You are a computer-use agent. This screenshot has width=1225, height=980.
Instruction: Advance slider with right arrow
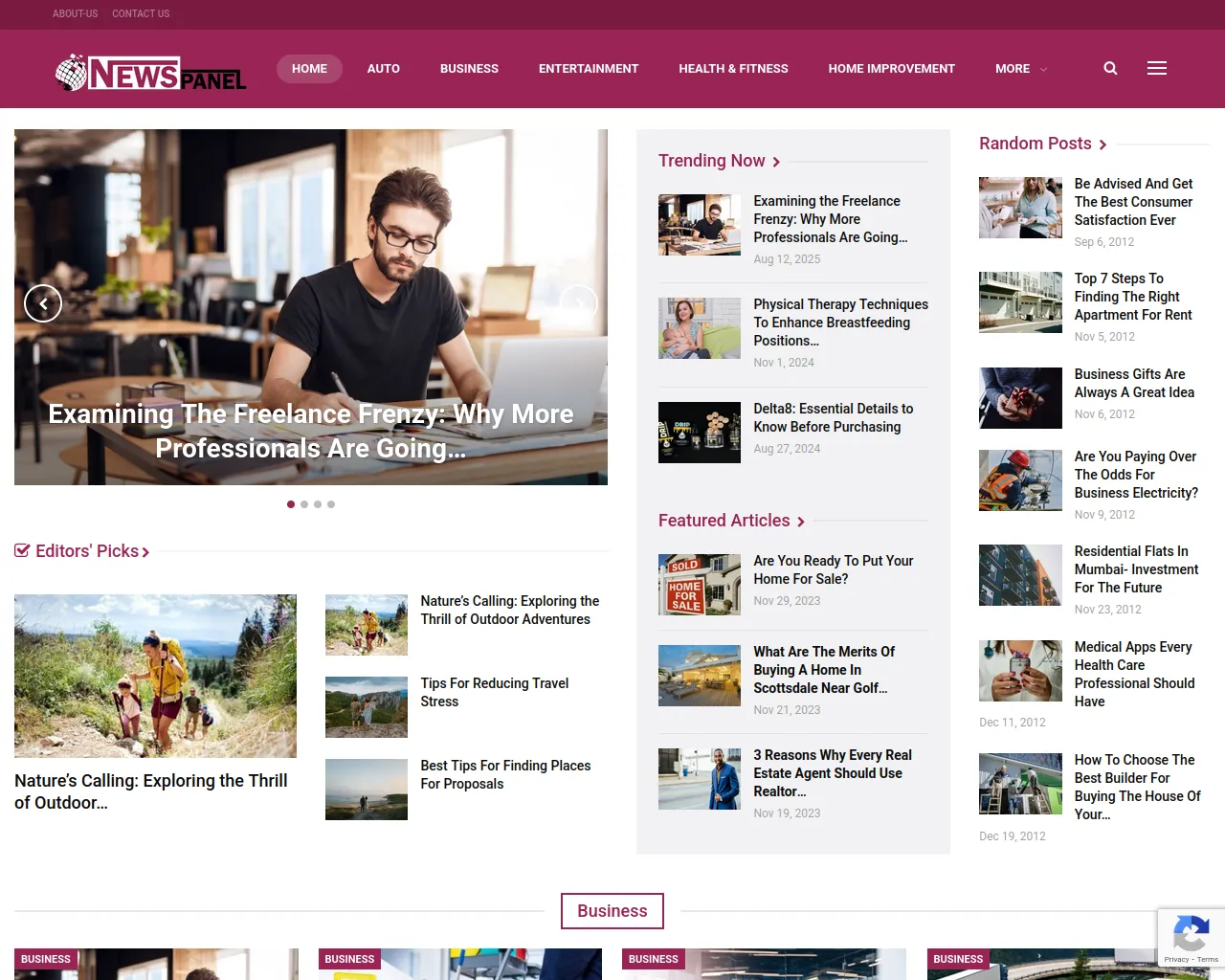[x=578, y=303]
